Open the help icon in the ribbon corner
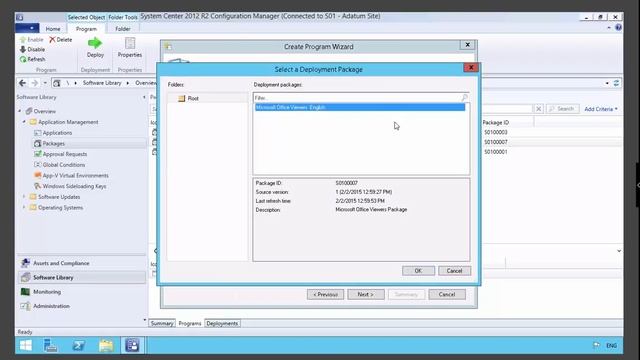Viewport: 640px width, 360px height. [x=618, y=28]
